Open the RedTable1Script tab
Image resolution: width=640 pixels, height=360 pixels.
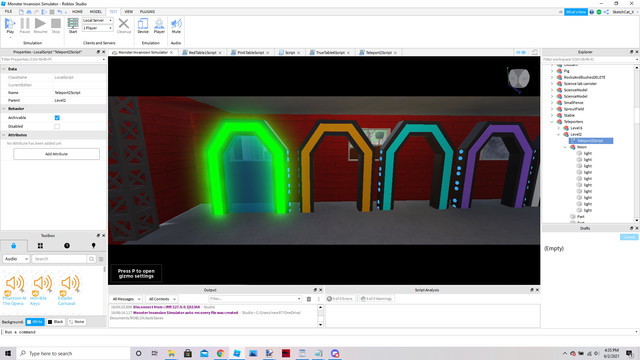point(202,53)
